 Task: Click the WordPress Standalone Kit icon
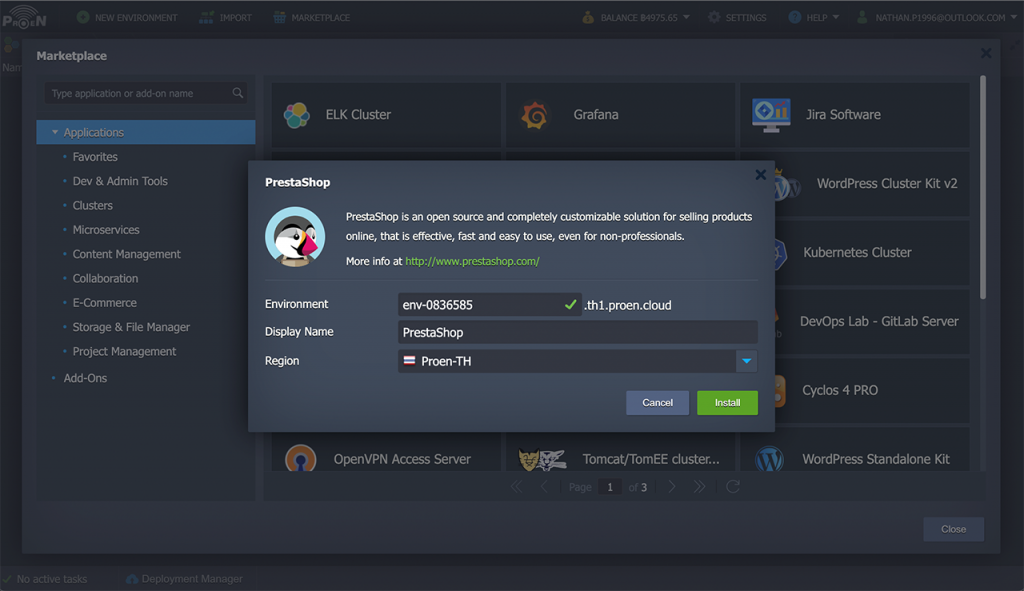pyautogui.click(x=769, y=458)
